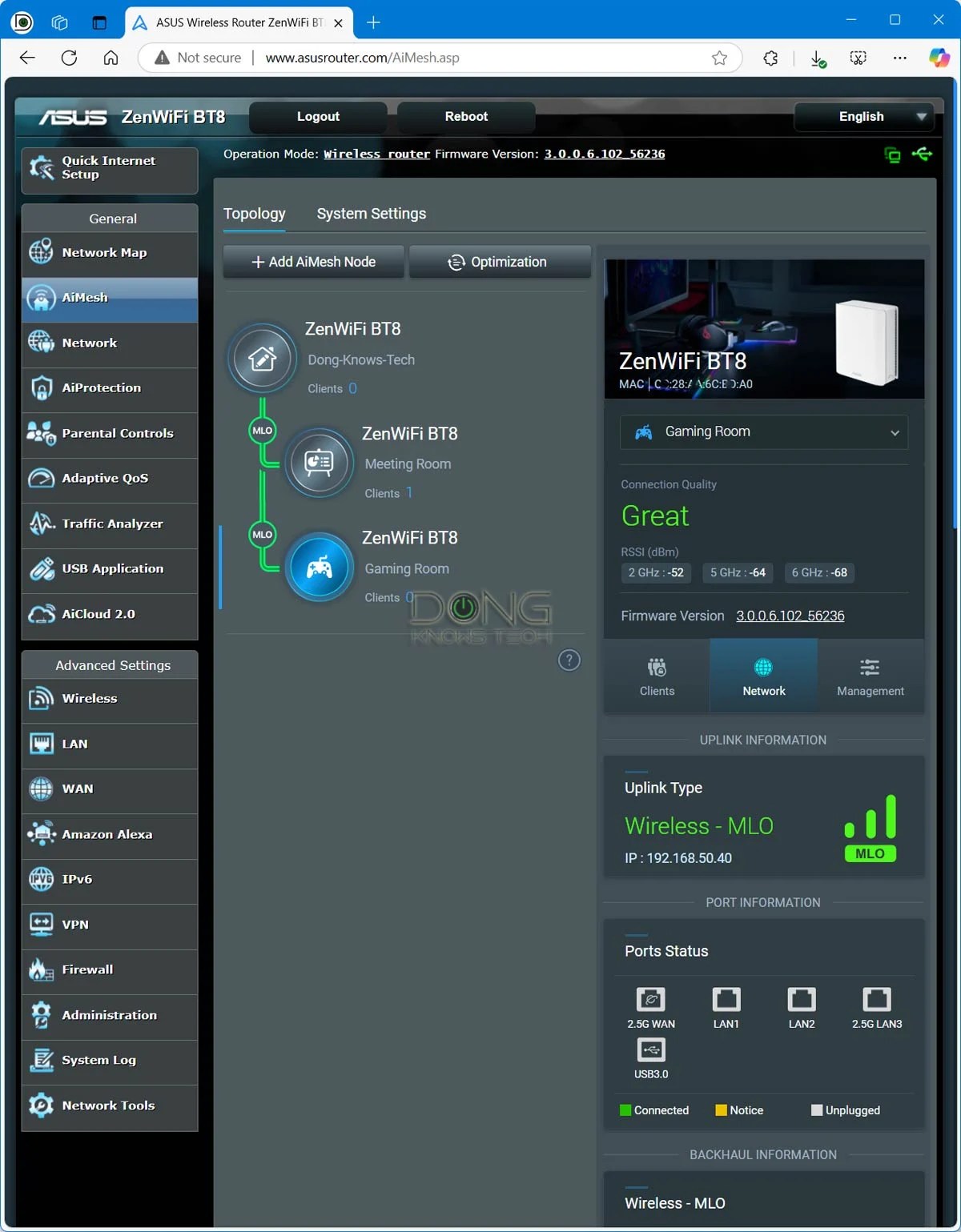The image size is (961, 1232).
Task: Select AiMesh sidebar item
Action: (x=110, y=299)
